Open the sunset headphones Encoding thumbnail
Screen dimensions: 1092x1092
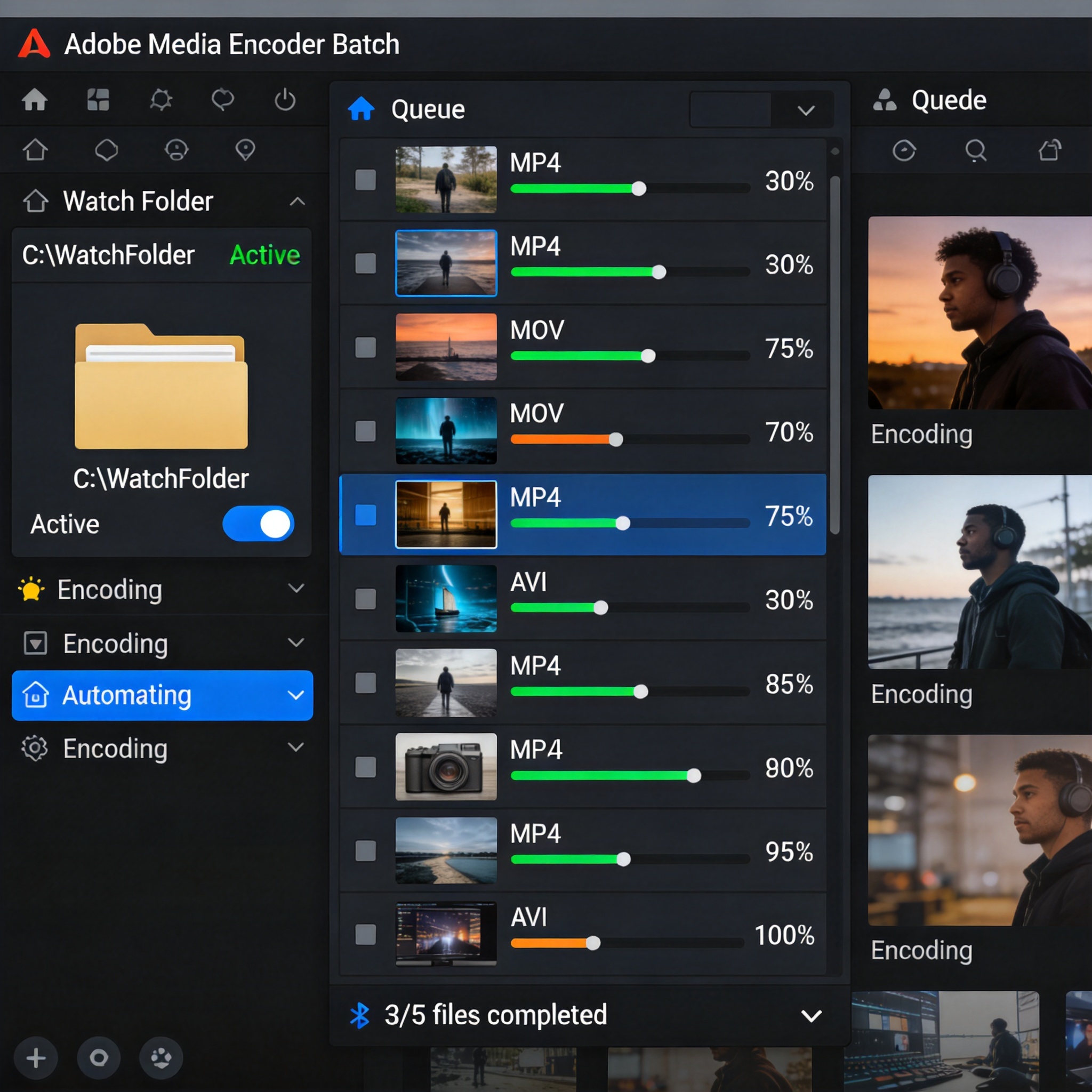(980, 312)
